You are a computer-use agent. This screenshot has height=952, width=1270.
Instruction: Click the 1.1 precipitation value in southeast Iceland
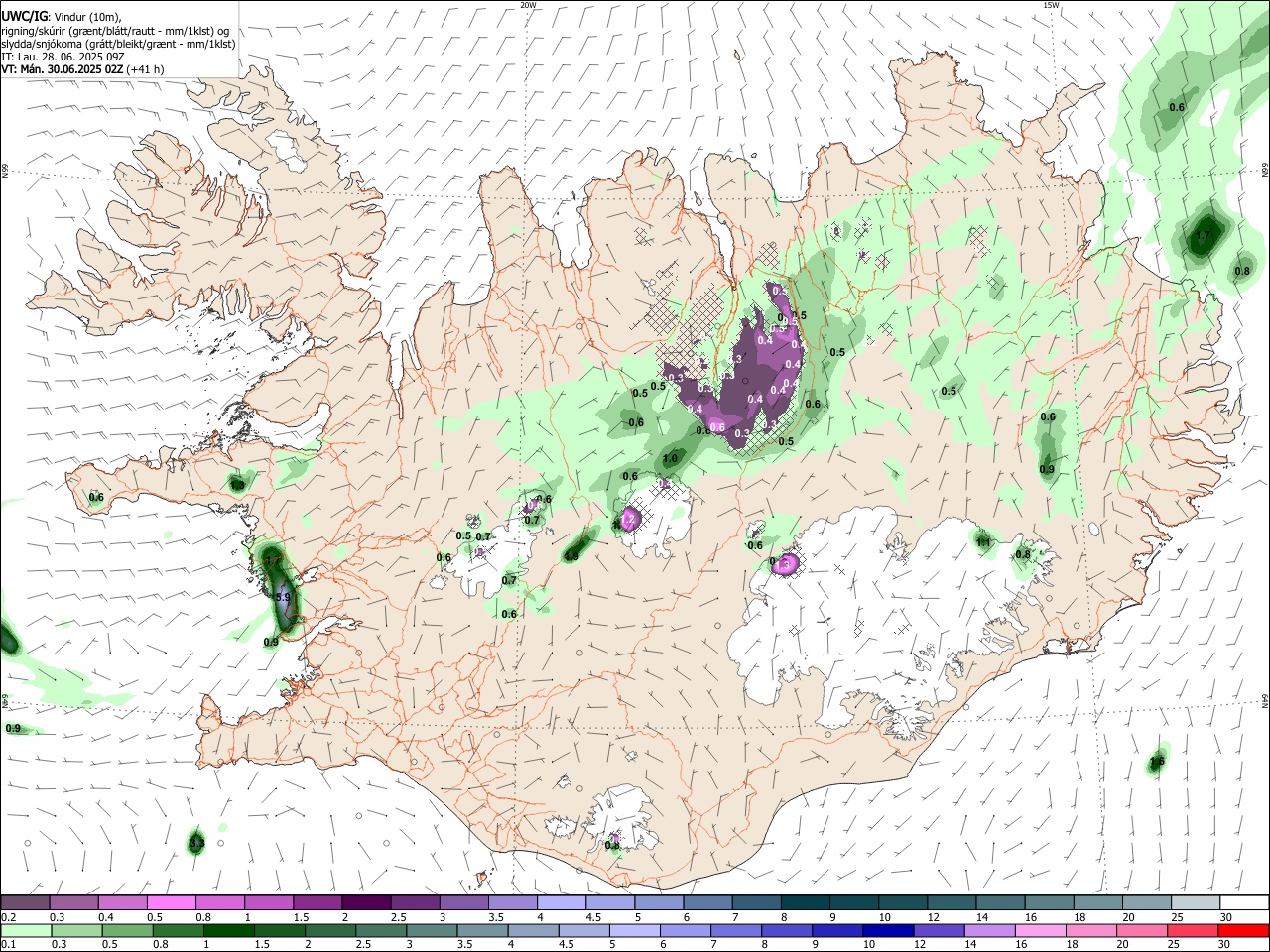coord(983,542)
